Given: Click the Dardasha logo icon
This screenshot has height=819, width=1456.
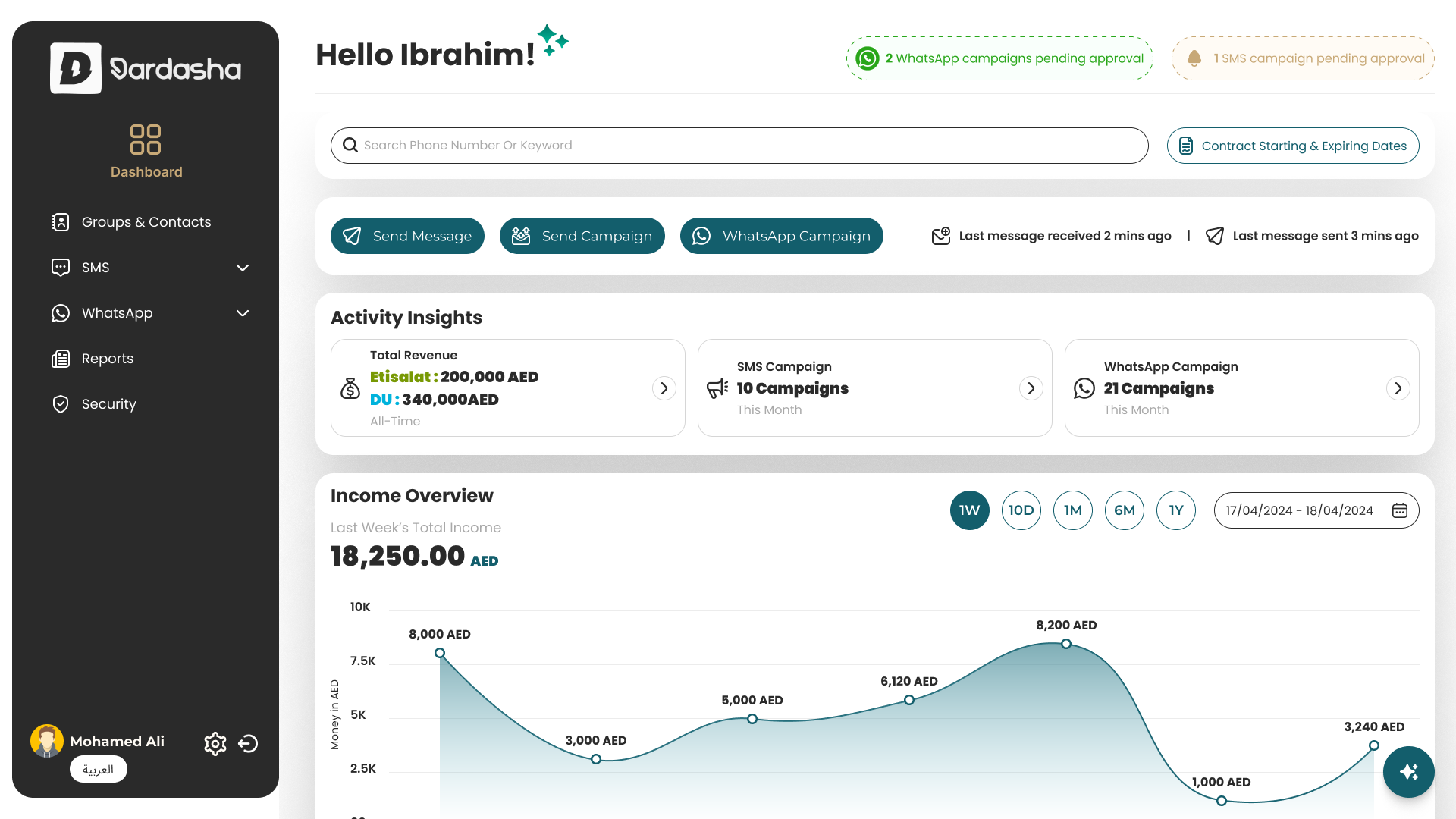Looking at the screenshot, I should point(76,68).
